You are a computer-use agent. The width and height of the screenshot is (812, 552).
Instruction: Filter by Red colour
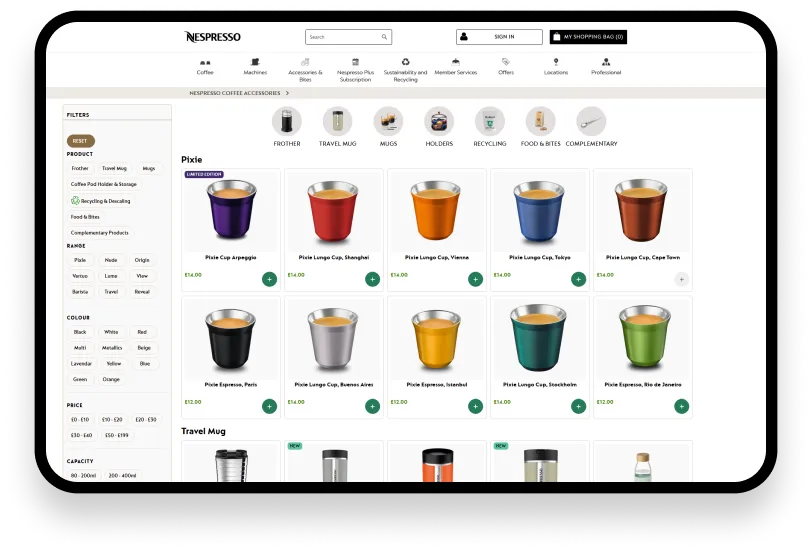[142, 332]
